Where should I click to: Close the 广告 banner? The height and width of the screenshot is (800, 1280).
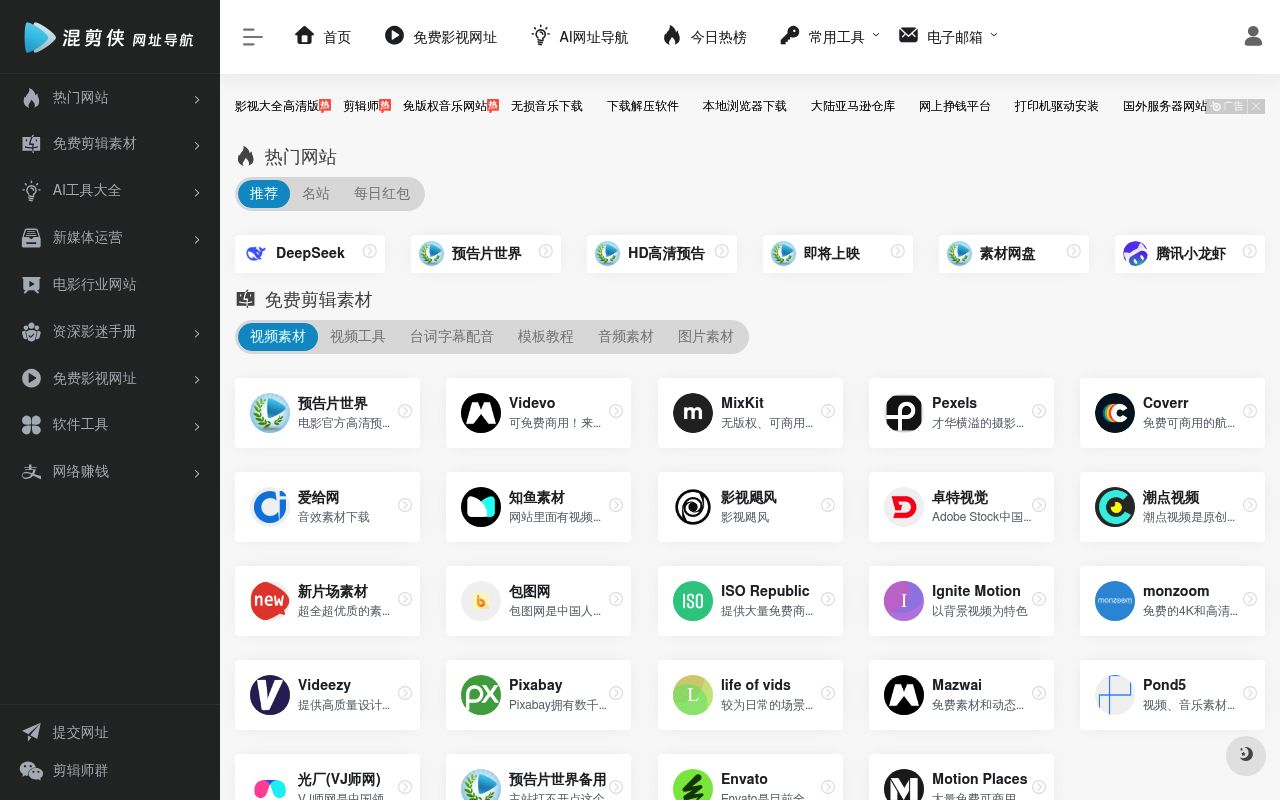1257,106
